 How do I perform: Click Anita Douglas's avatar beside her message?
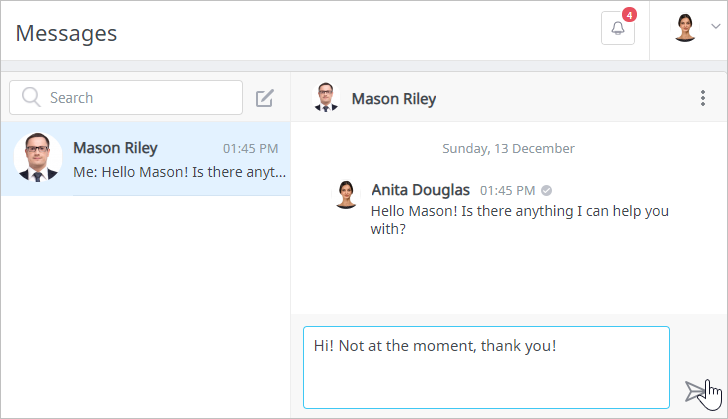(x=346, y=194)
